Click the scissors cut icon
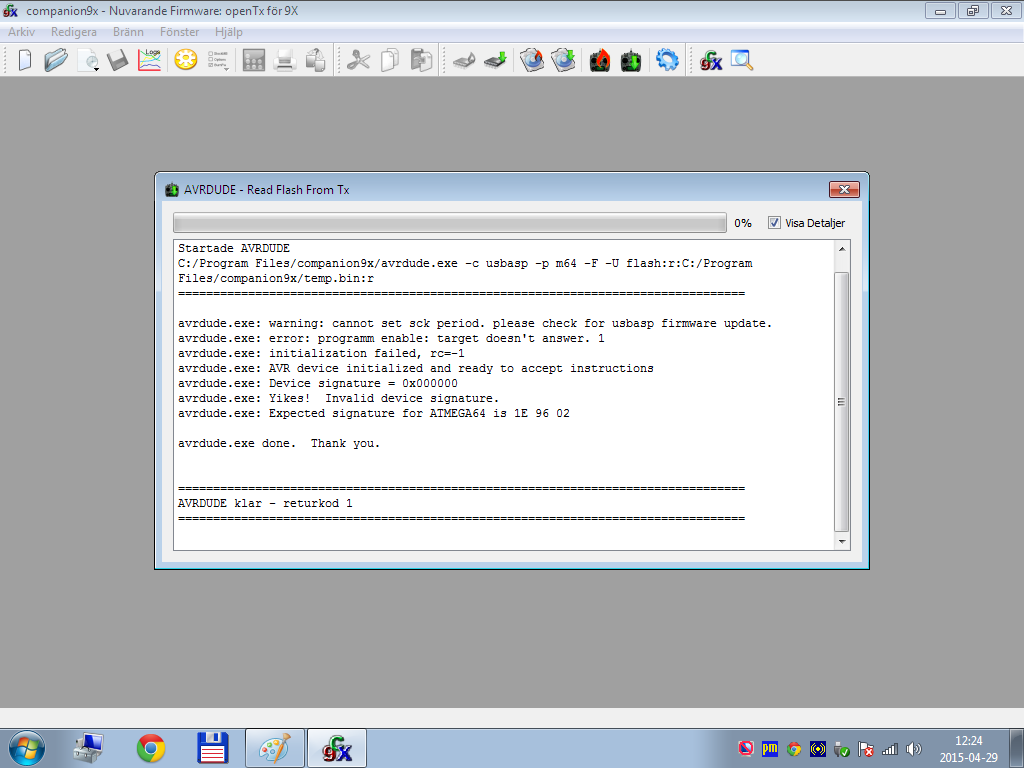 click(359, 60)
